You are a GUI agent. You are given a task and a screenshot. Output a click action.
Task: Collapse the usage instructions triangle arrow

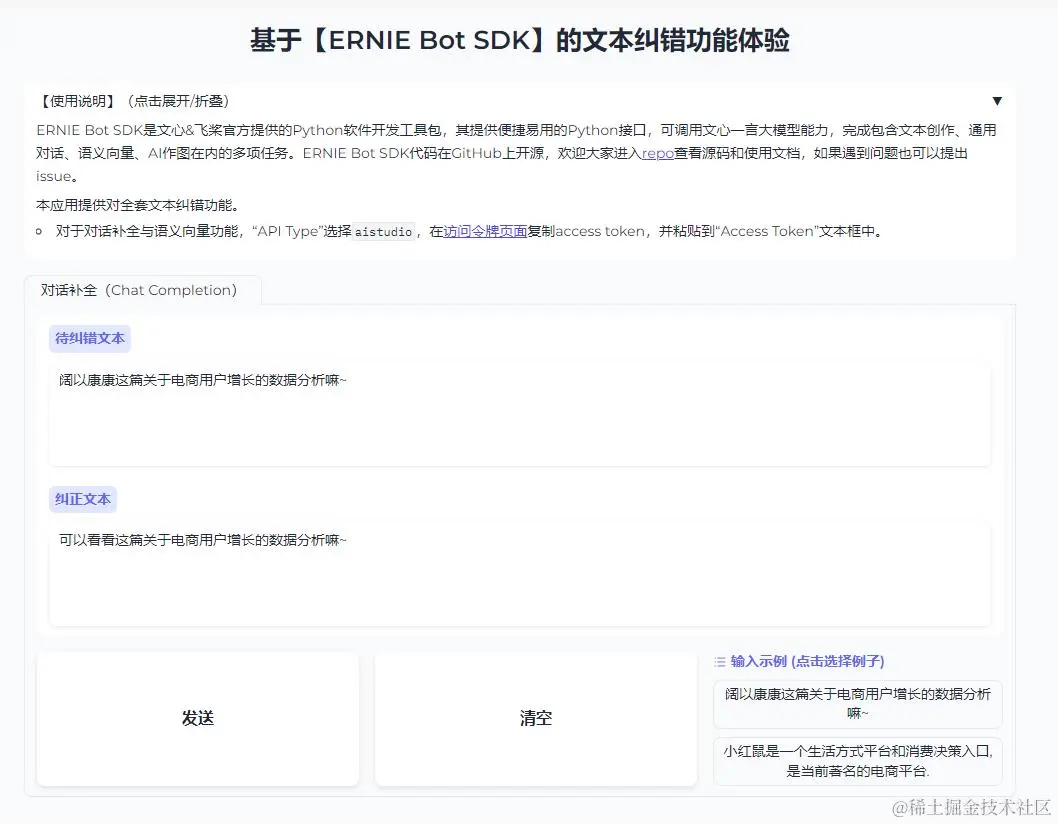[997, 101]
